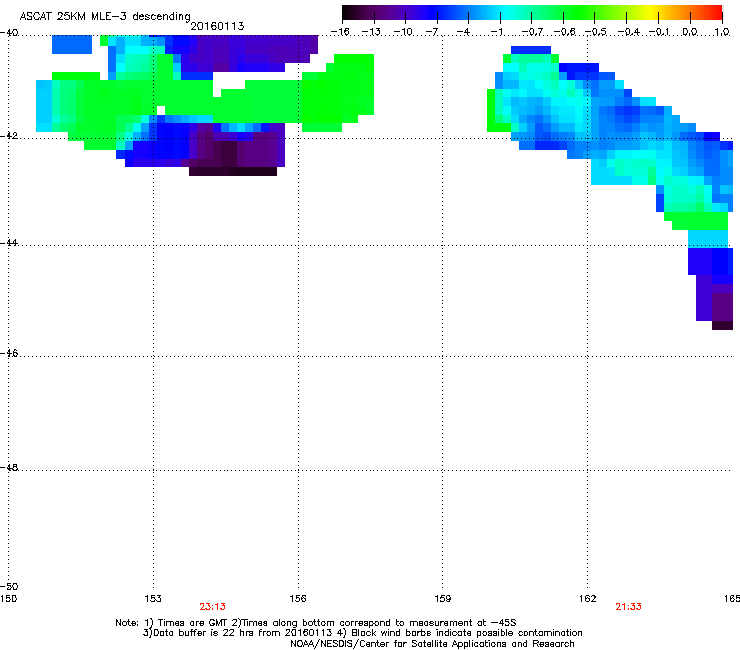This screenshot has width=740, height=650.
Task: Click the note line starting 'Note: 1) Times are GMT'
Action: click(x=316, y=623)
